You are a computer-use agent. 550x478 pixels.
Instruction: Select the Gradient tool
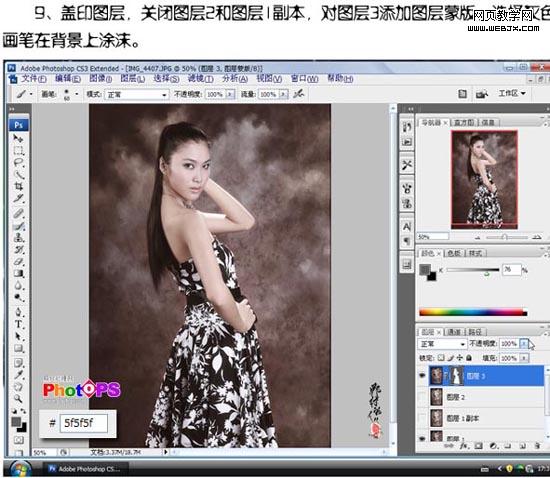(18, 274)
